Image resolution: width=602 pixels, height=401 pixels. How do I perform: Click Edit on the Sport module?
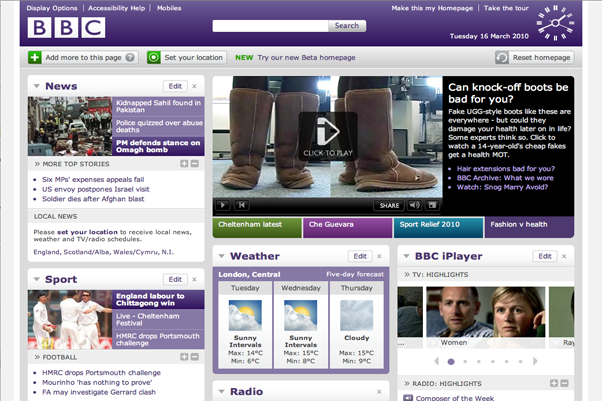pyautogui.click(x=175, y=279)
